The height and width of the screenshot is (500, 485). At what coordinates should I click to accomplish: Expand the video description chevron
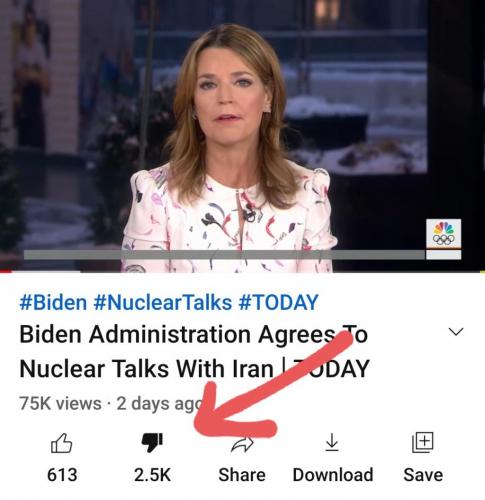coord(456,332)
